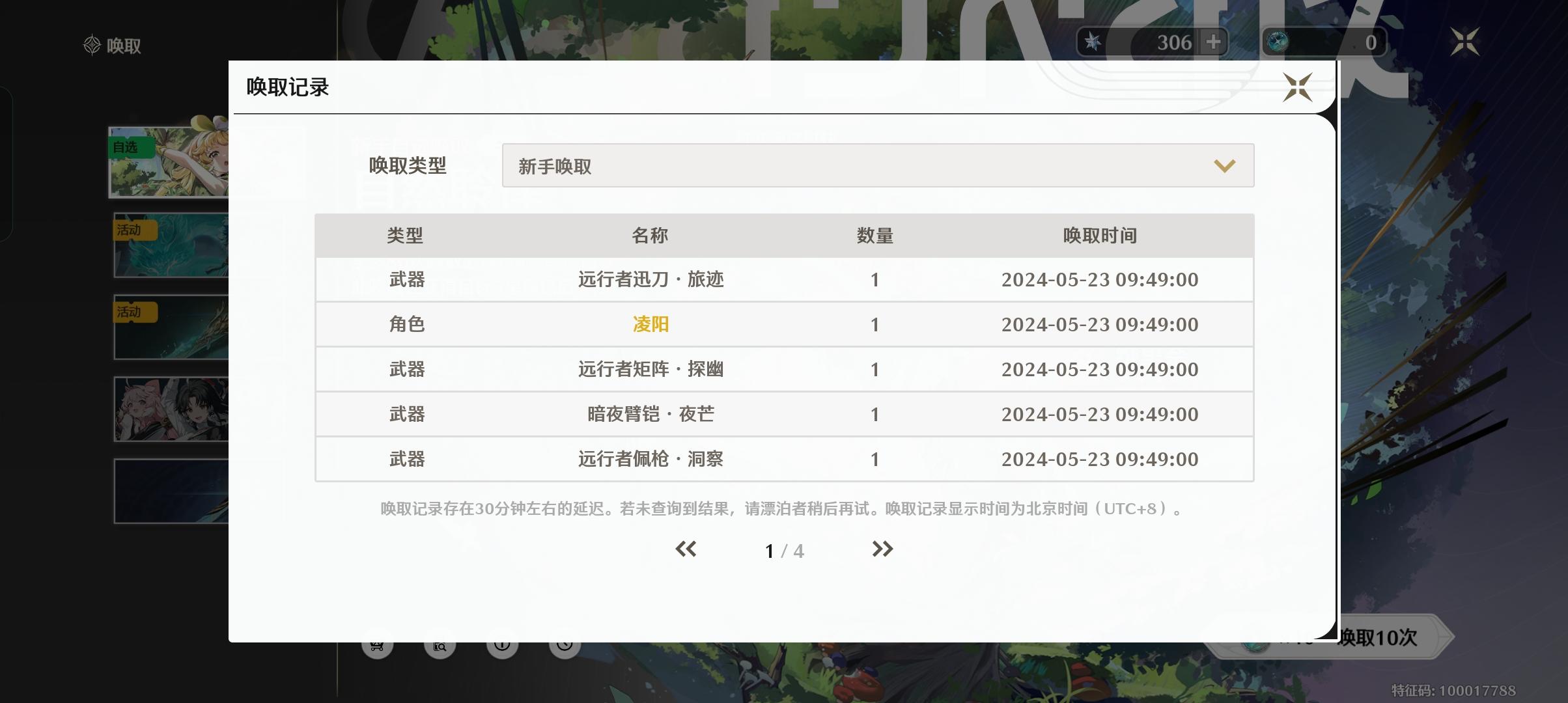Go to next records page
The image size is (1568, 703).
[882, 549]
